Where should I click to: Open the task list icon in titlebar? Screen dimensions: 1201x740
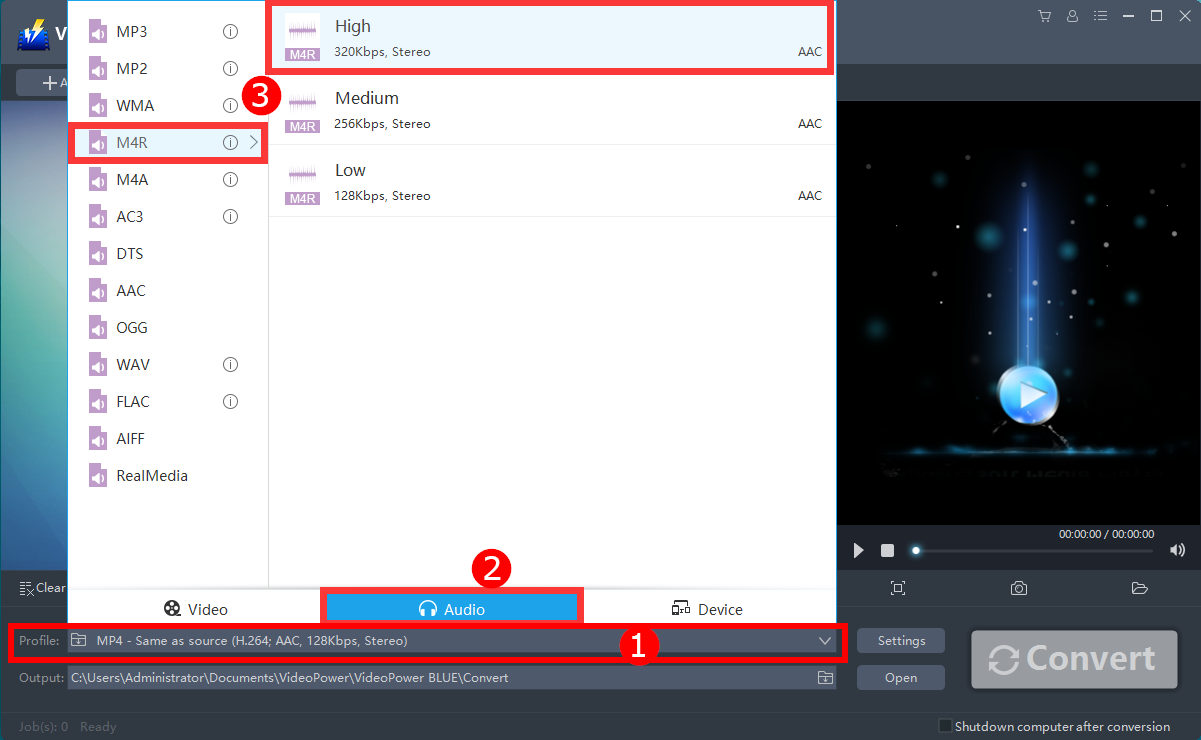click(1100, 15)
